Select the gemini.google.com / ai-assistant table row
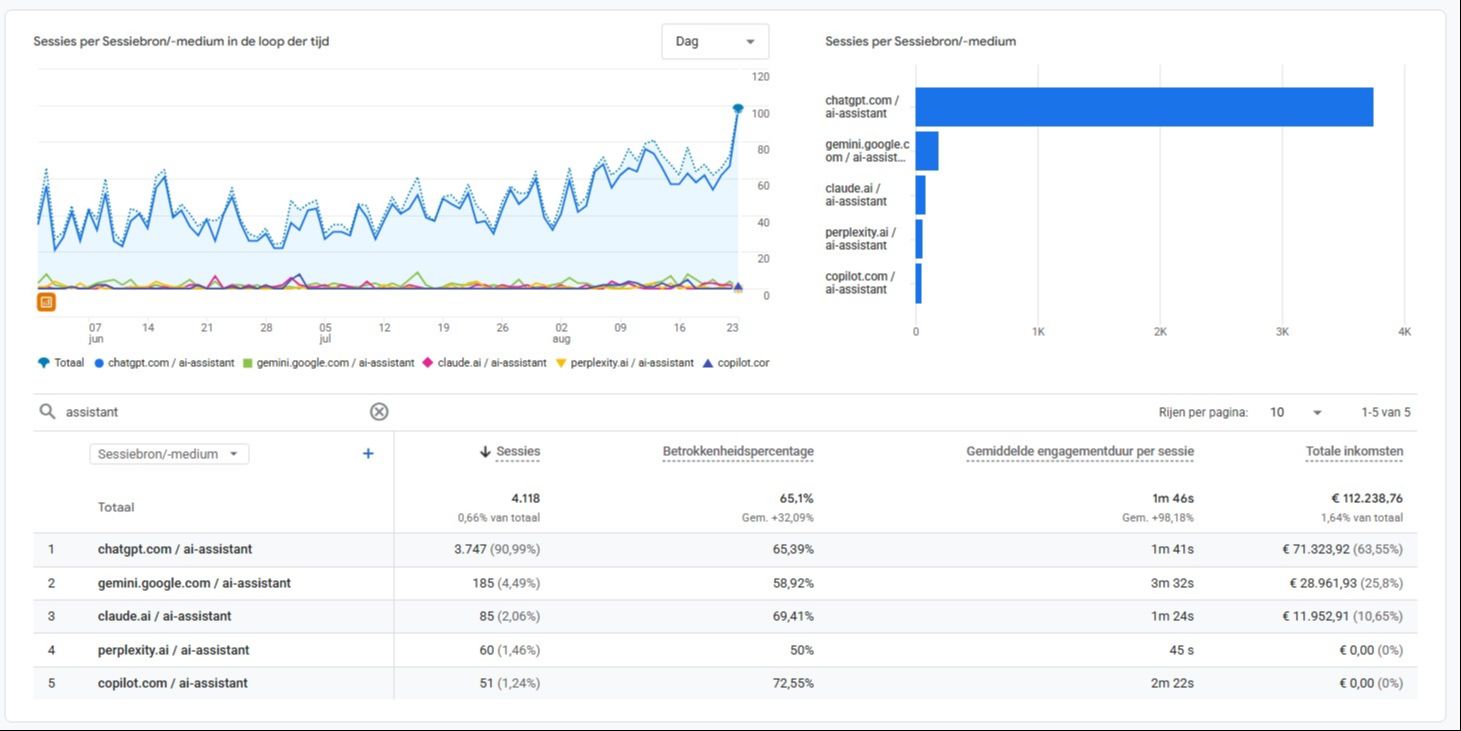The height and width of the screenshot is (731, 1461). tap(725, 583)
